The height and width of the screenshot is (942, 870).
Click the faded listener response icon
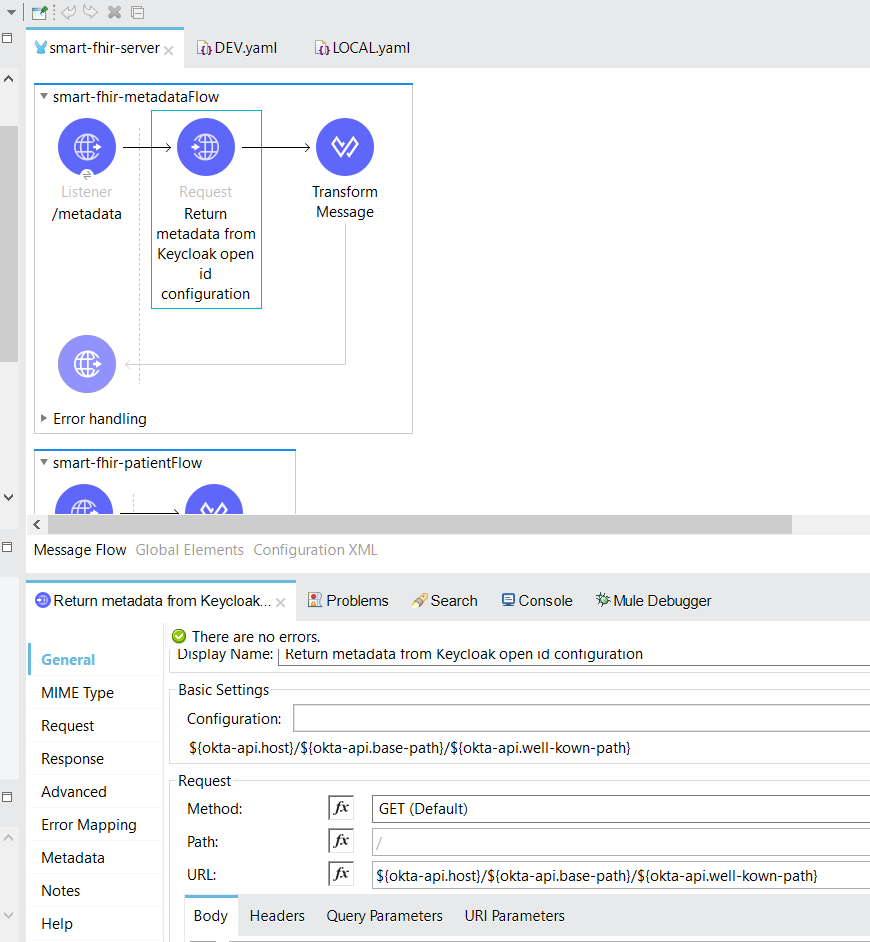tap(87, 364)
